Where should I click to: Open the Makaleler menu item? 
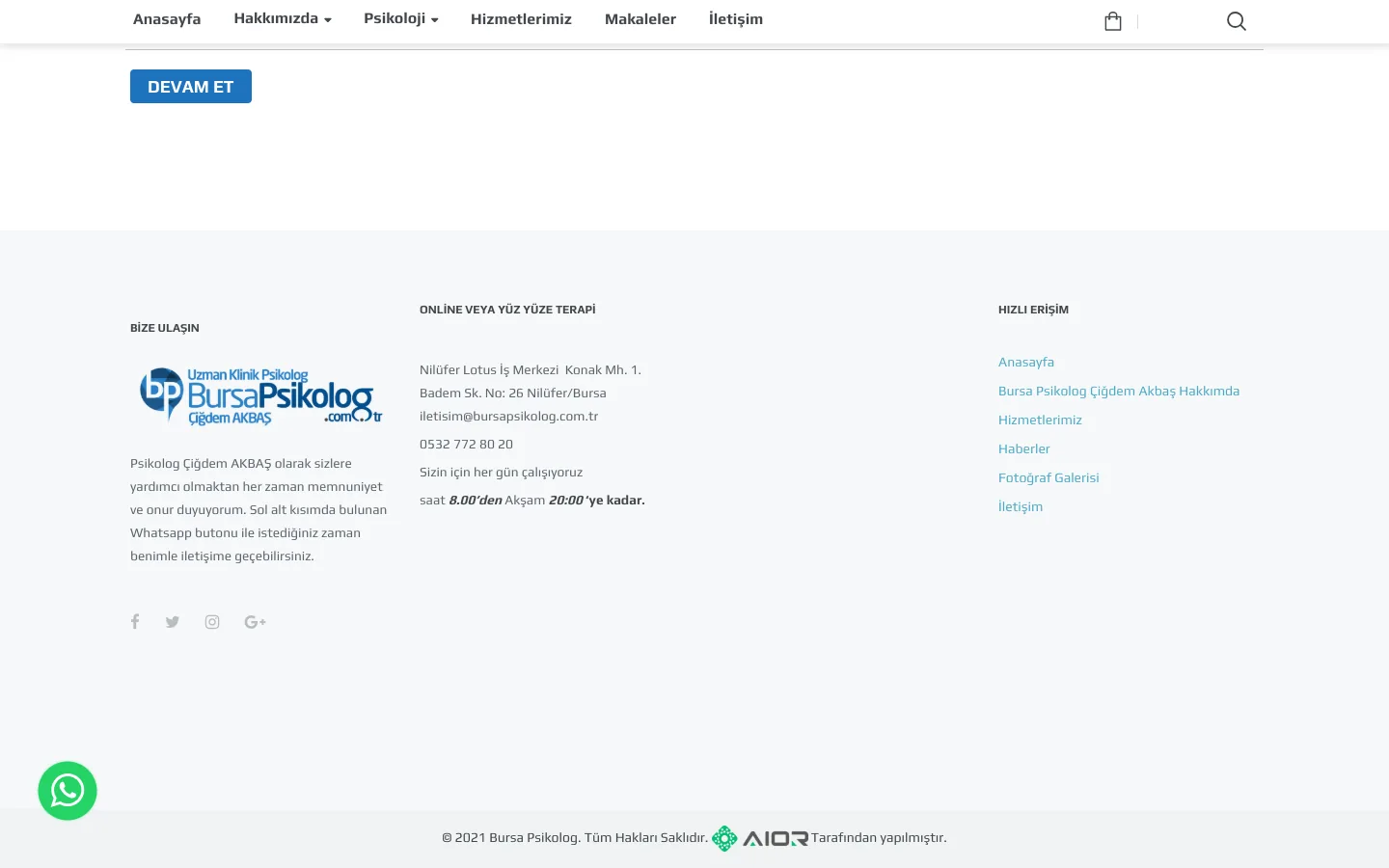pyautogui.click(x=640, y=19)
